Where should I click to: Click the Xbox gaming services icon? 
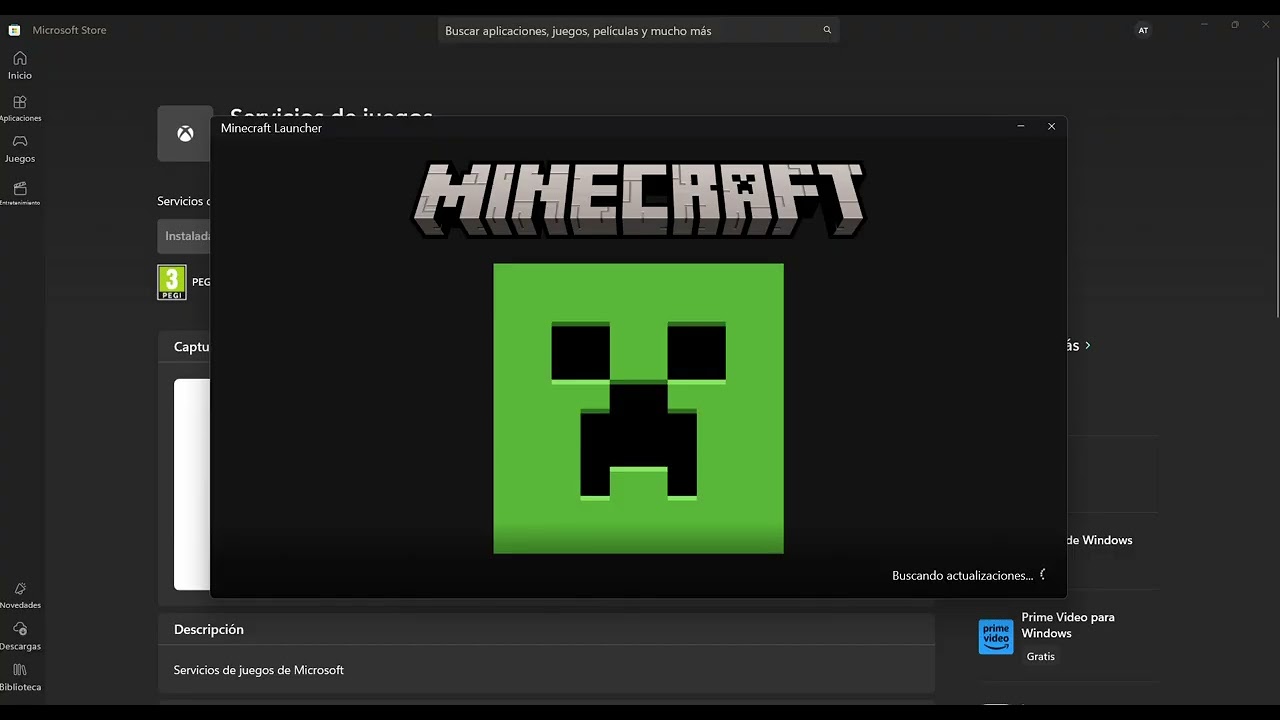click(185, 133)
